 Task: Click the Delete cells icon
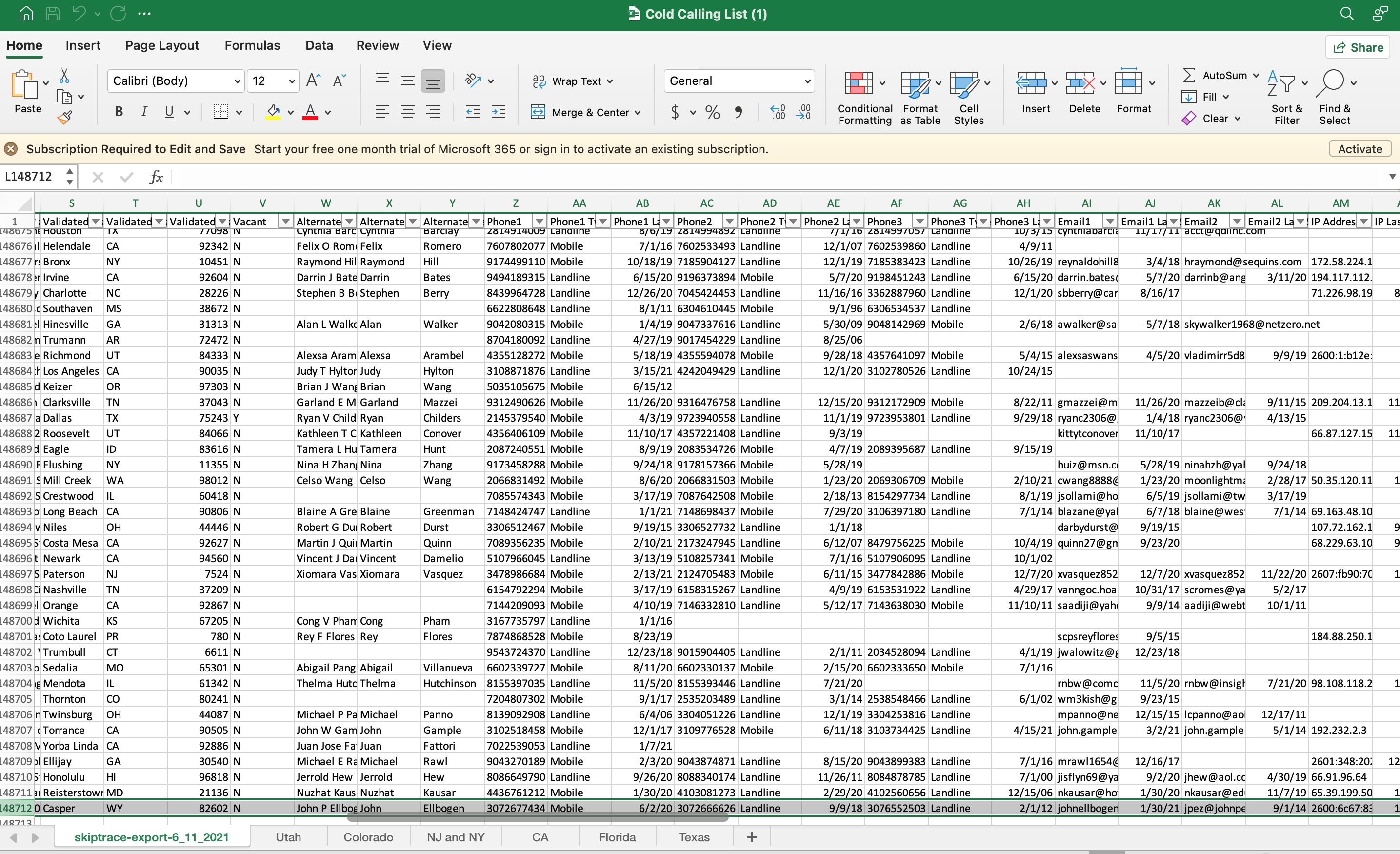[x=1080, y=83]
